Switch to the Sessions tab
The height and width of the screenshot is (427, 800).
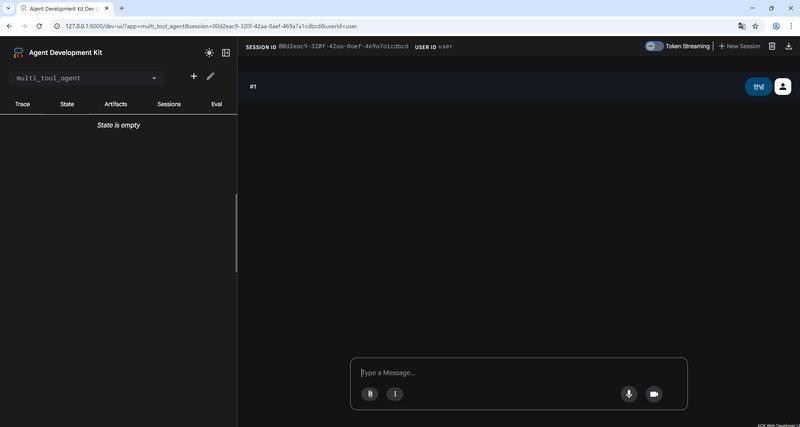(x=169, y=104)
